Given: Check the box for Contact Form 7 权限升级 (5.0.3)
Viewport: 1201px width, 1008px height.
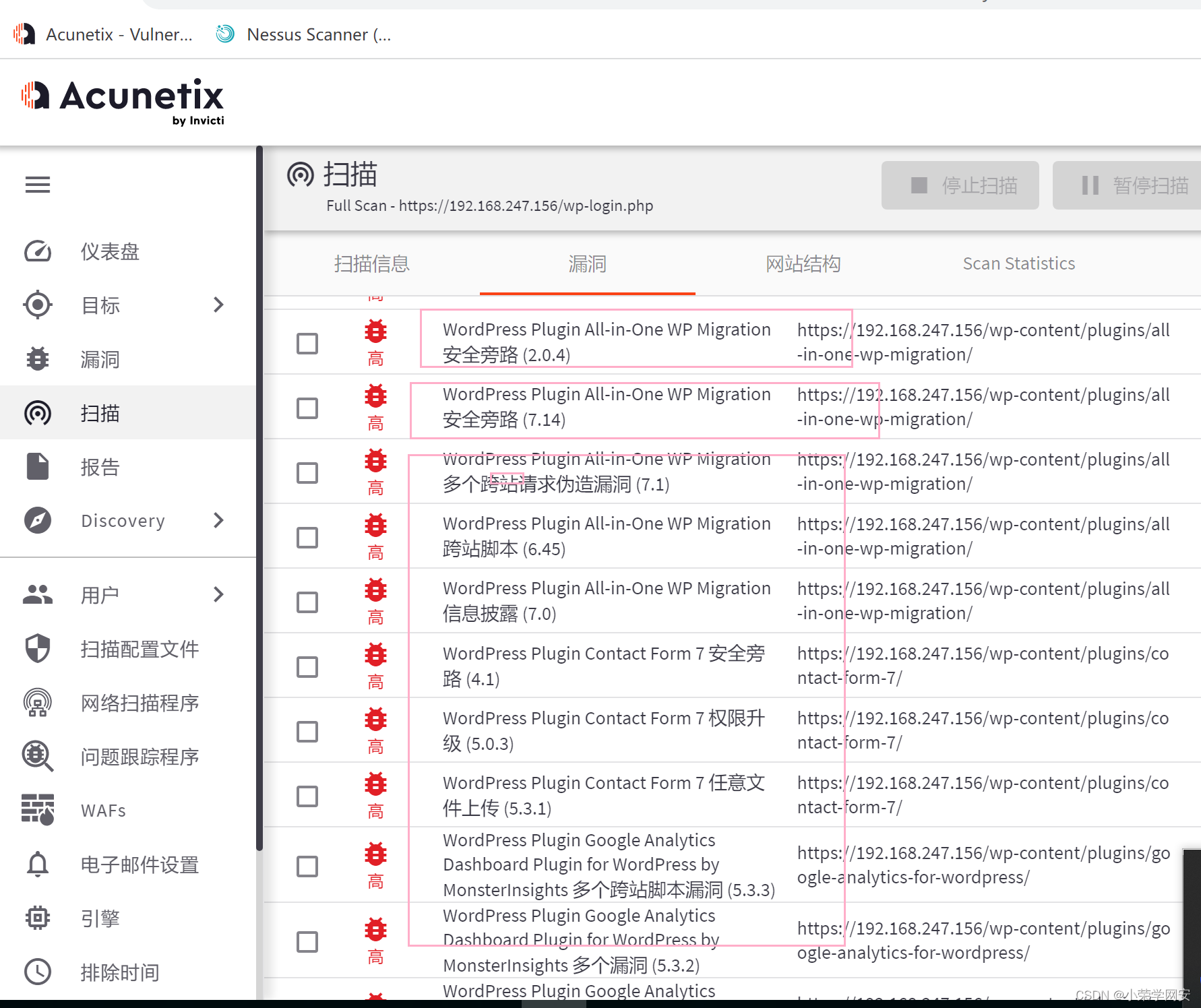Looking at the screenshot, I should (307, 731).
